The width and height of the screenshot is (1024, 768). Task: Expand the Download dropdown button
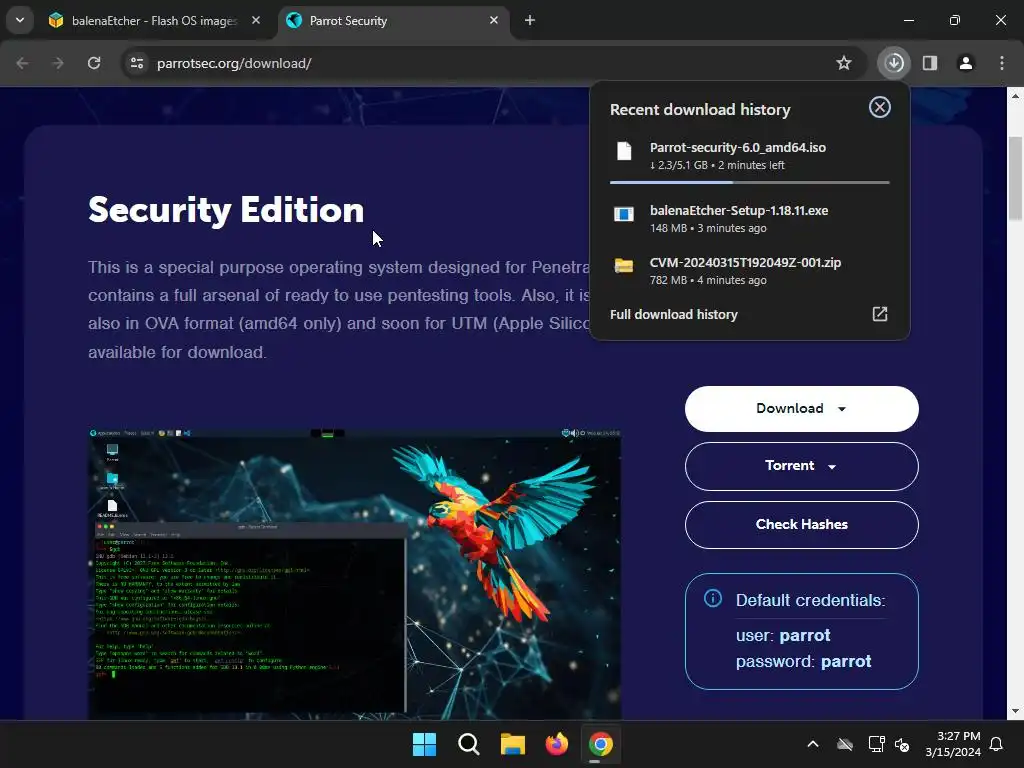pyautogui.click(x=801, y=409)
